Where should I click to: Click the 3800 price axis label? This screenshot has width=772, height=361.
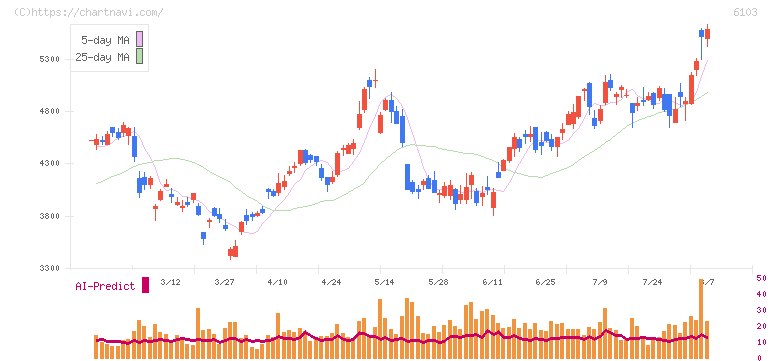point(49,216)
